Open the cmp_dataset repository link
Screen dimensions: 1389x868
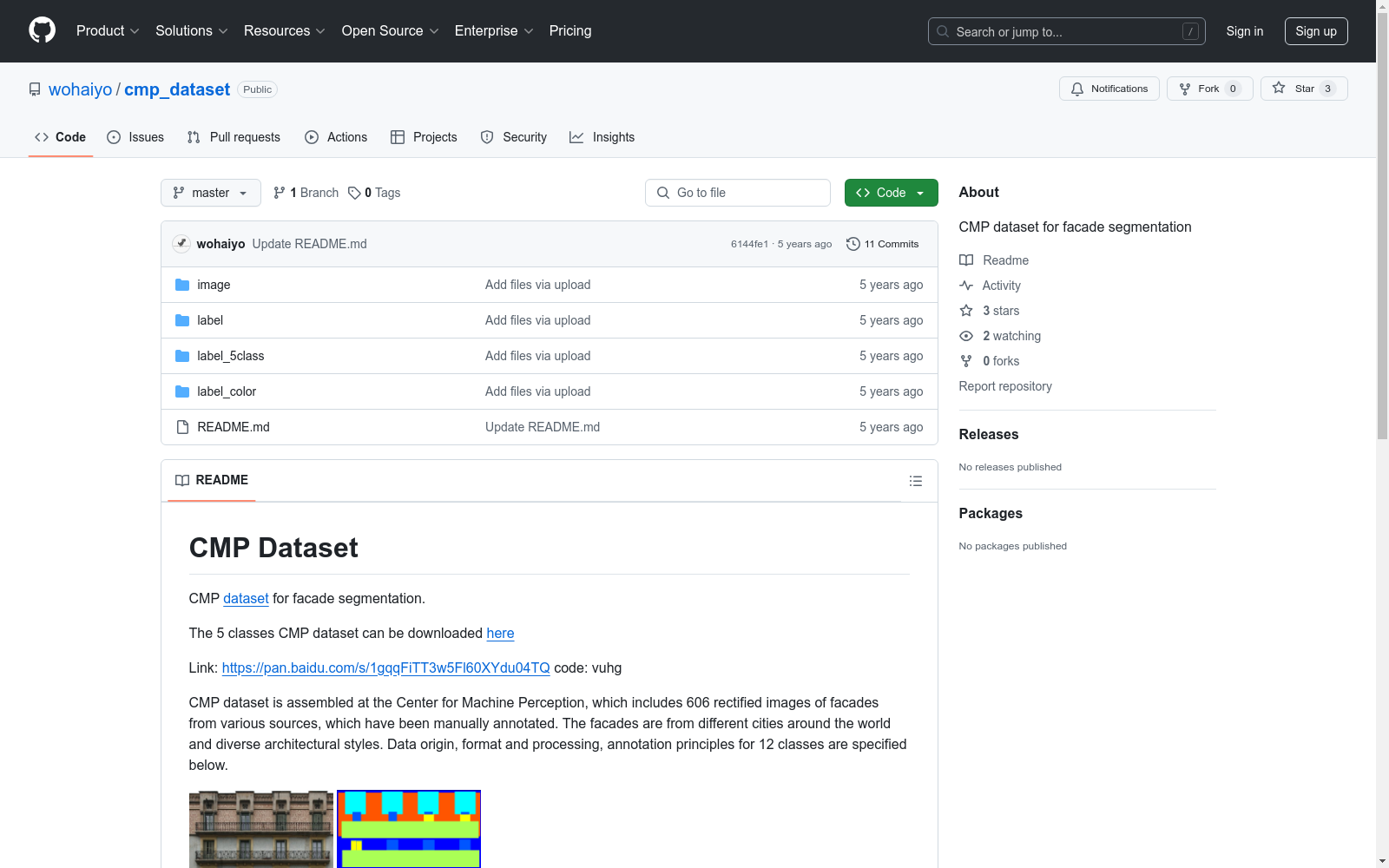pyautogui.click(x=177, y=89)
